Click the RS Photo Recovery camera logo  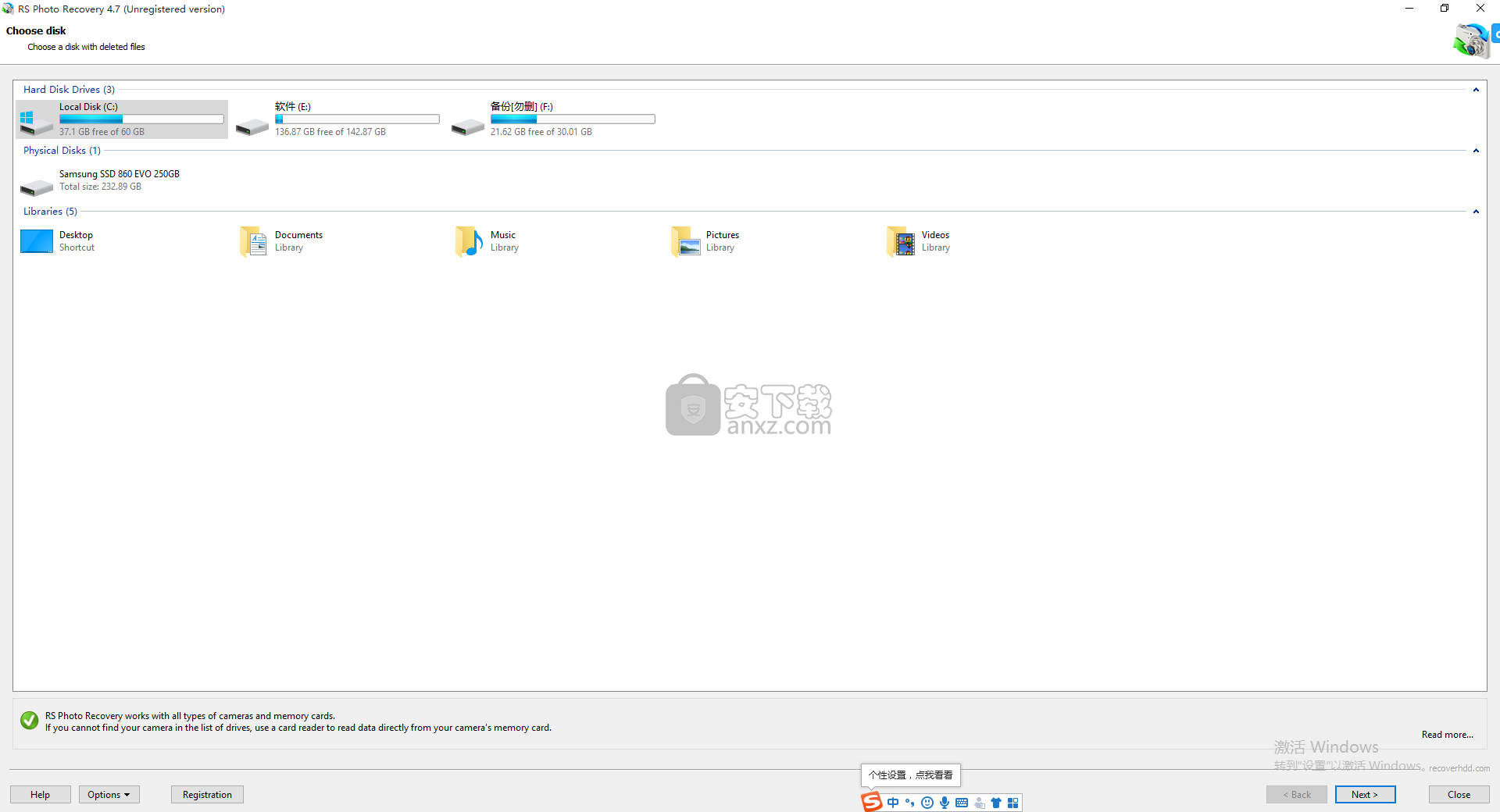pyautogui.click(x=1471, y=41)
